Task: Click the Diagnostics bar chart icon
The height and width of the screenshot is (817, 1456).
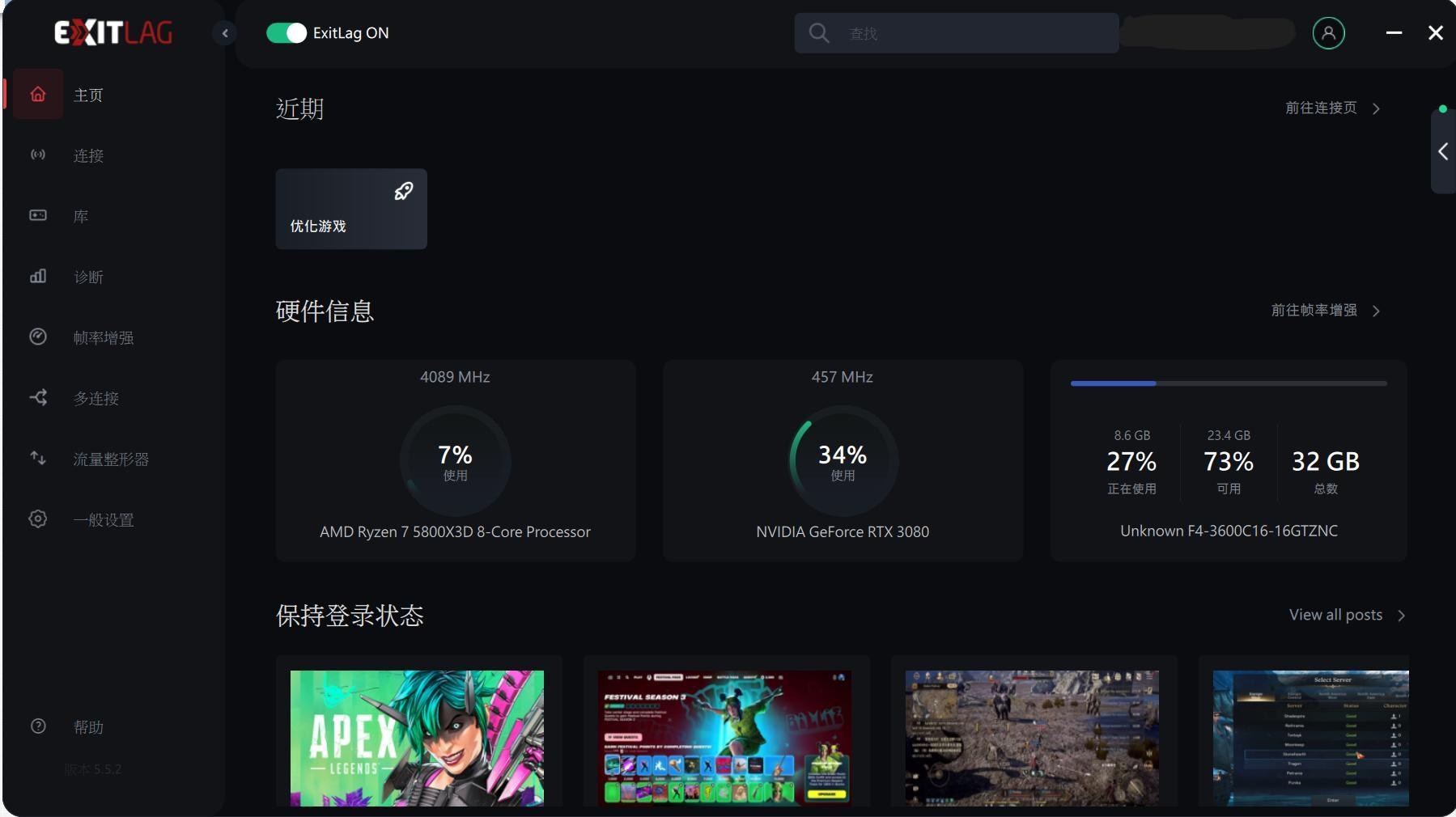Action: click(38, 276)
